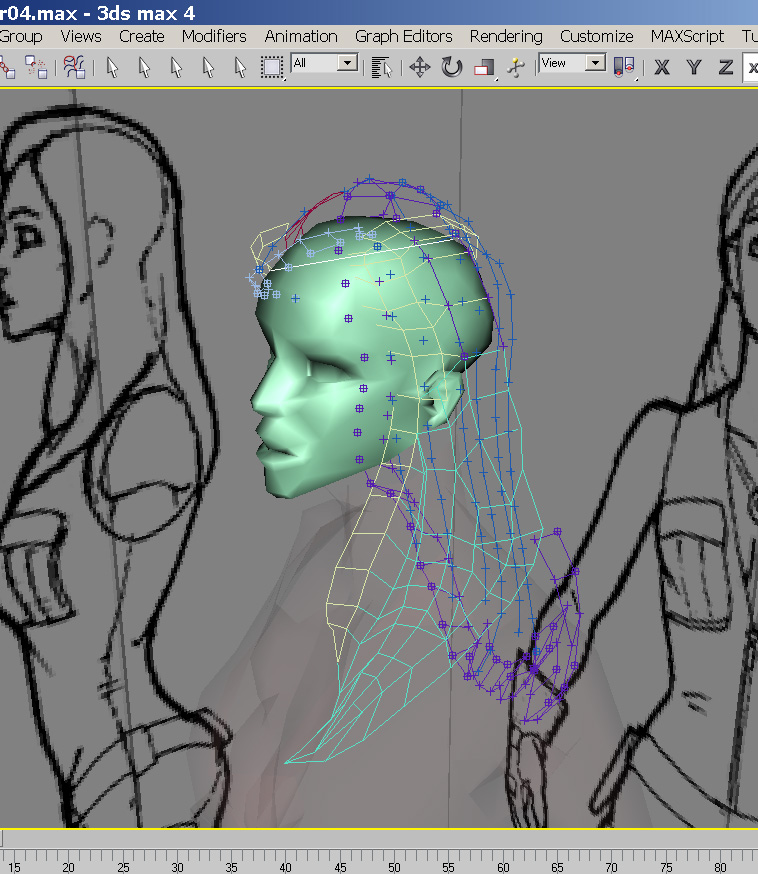The height and width of the screenshot is (874, 758).
Task: Click the Bind to Space Warp icon
Action: coord(73,67)
